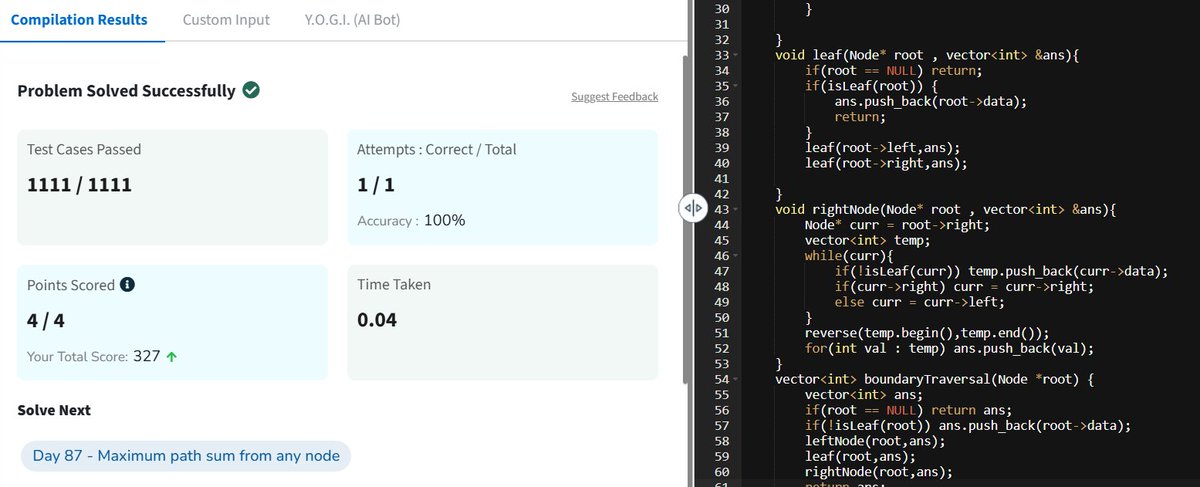
Task: Place cursor on ans.push_back(root->data) line 36
Action: 931,102
